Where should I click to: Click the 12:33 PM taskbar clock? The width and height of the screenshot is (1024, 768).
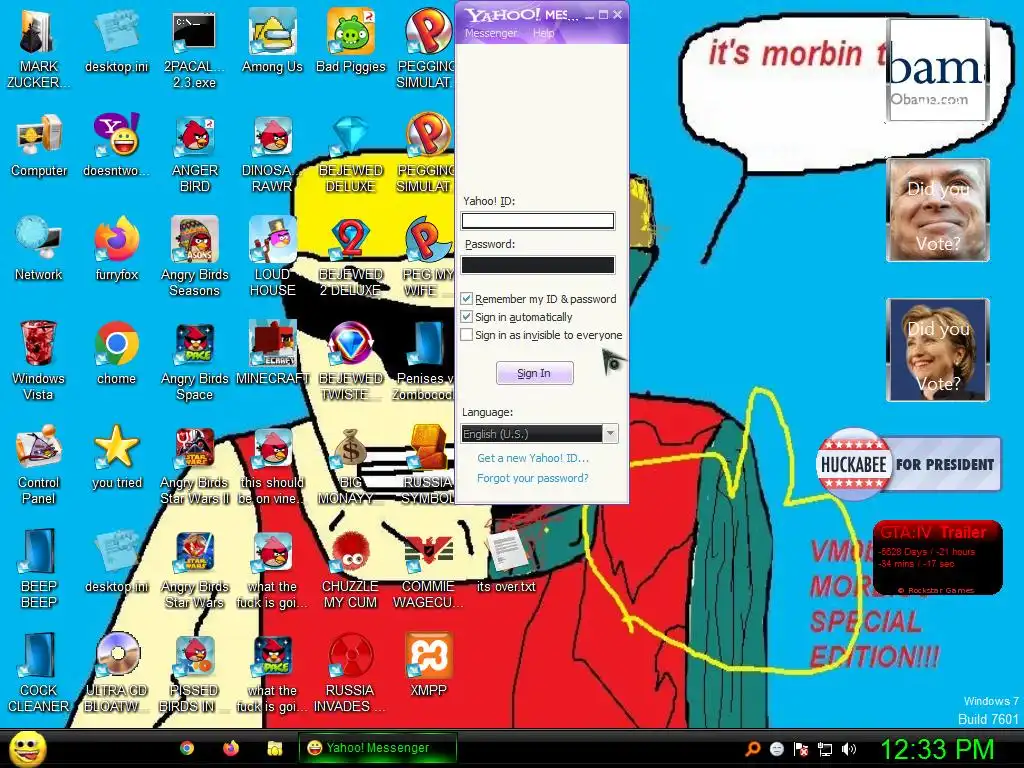click(937, 749)
